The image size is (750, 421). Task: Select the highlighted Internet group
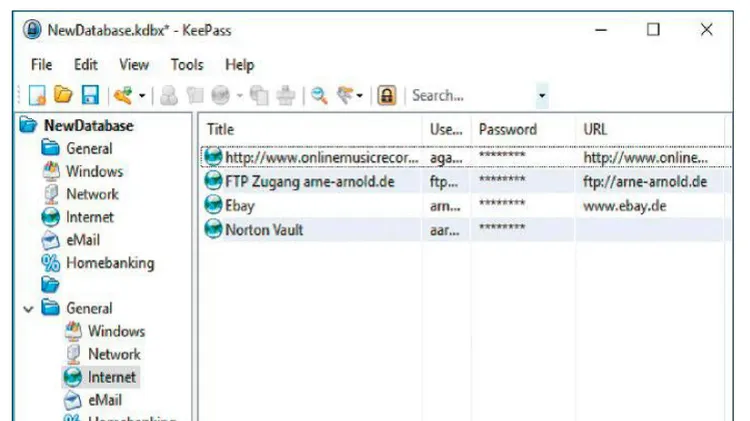(112, 377)
